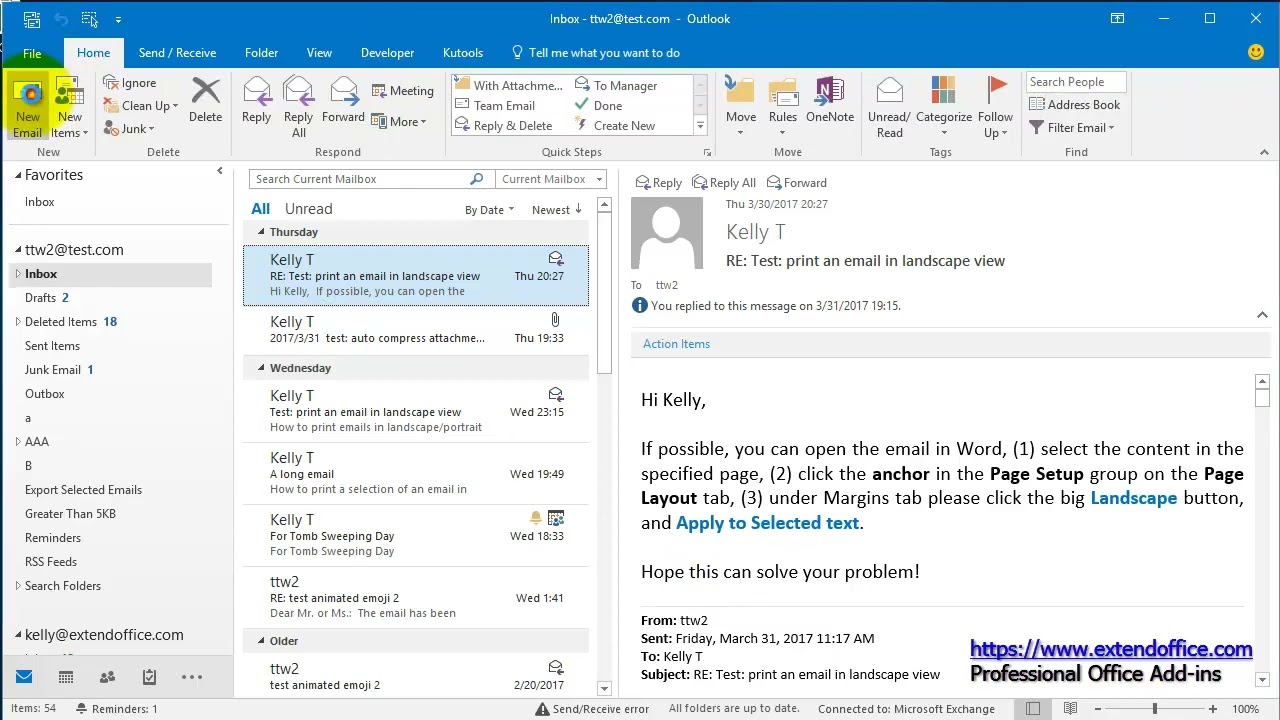This screenshot has width=1280, height=720.
Task: Click Forward in the reading pane
Action: pyautogui.click(x=797, y=182)
